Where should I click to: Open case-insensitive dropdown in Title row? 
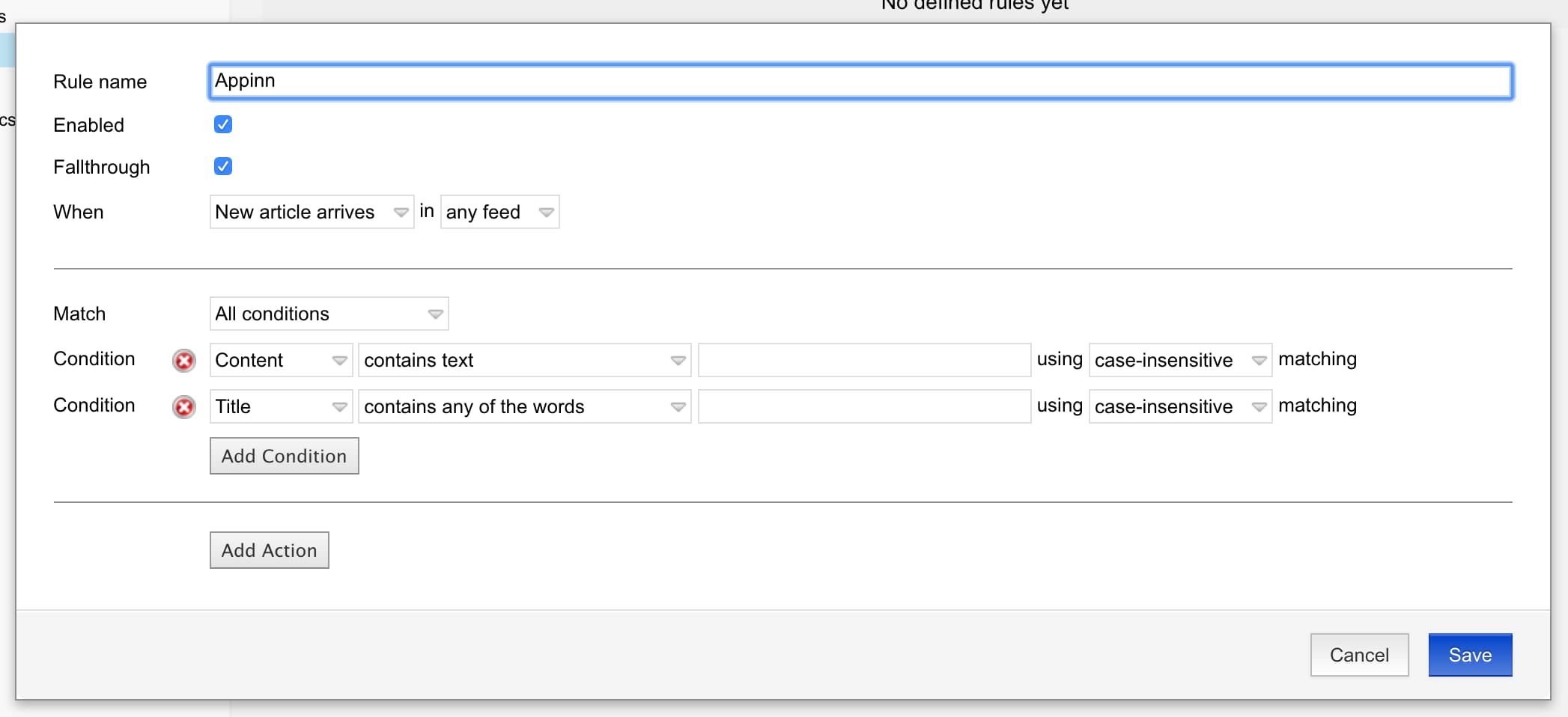click(x=1181, y=406)
